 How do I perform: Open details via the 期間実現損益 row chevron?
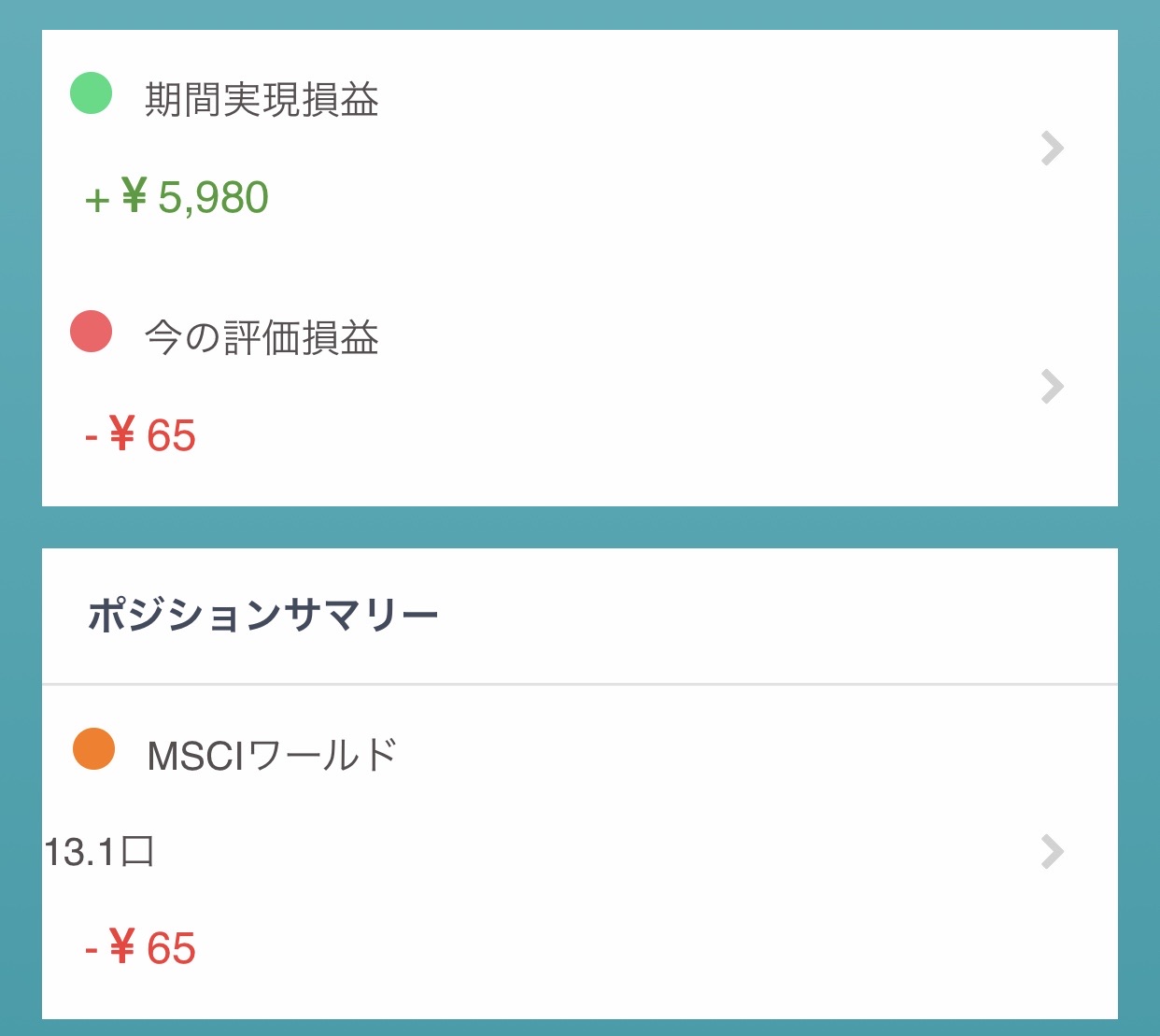point(1053,149)
